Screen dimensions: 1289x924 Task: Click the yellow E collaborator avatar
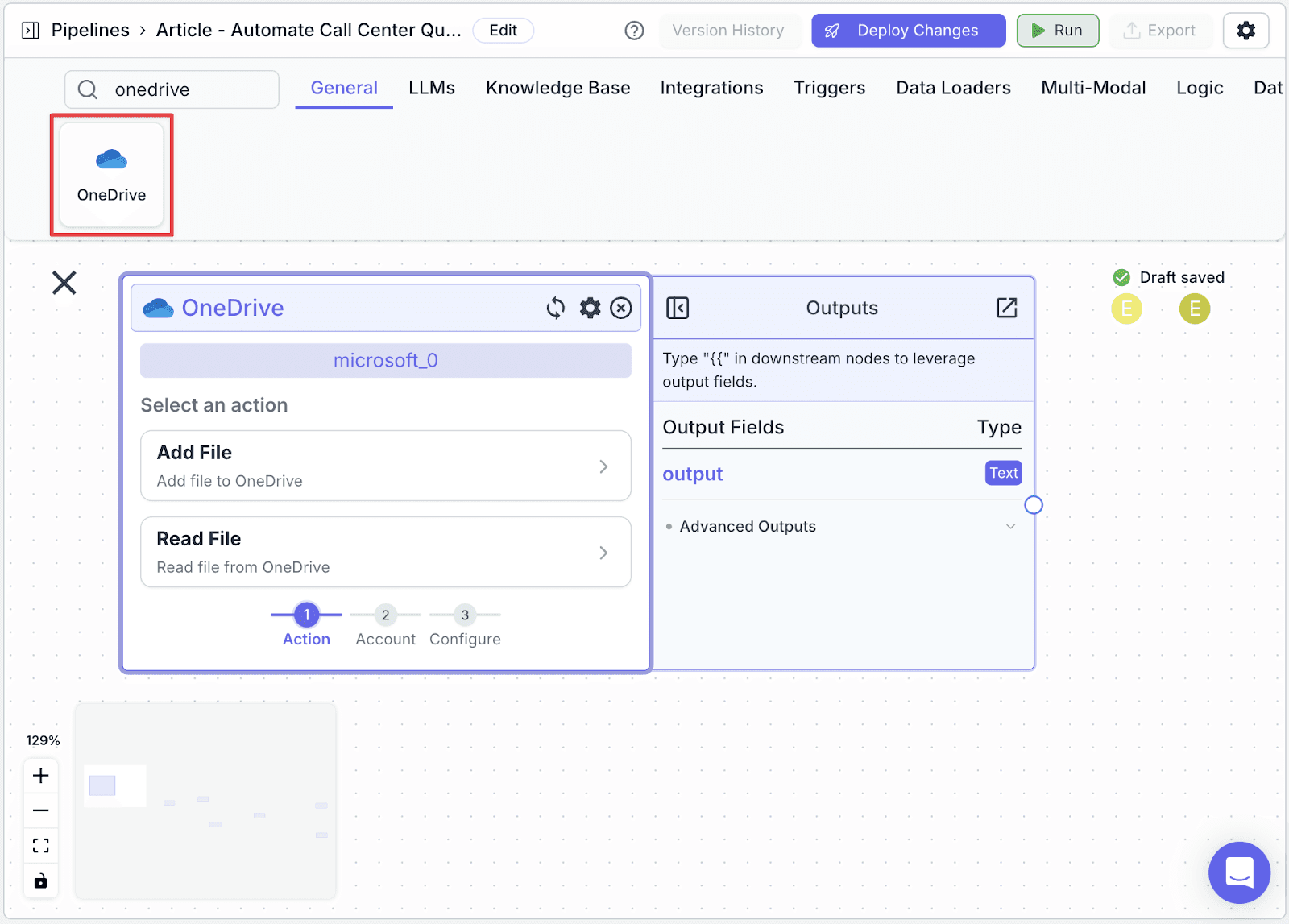(1127, 309)
